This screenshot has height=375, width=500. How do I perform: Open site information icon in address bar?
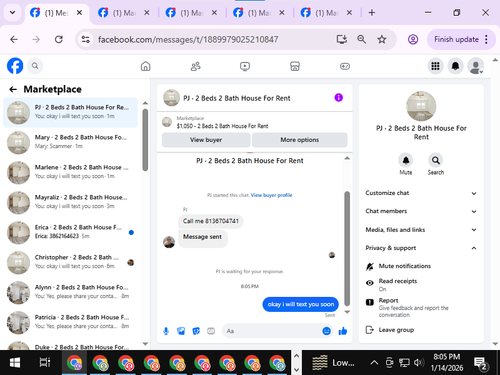(x=86, y=39)
